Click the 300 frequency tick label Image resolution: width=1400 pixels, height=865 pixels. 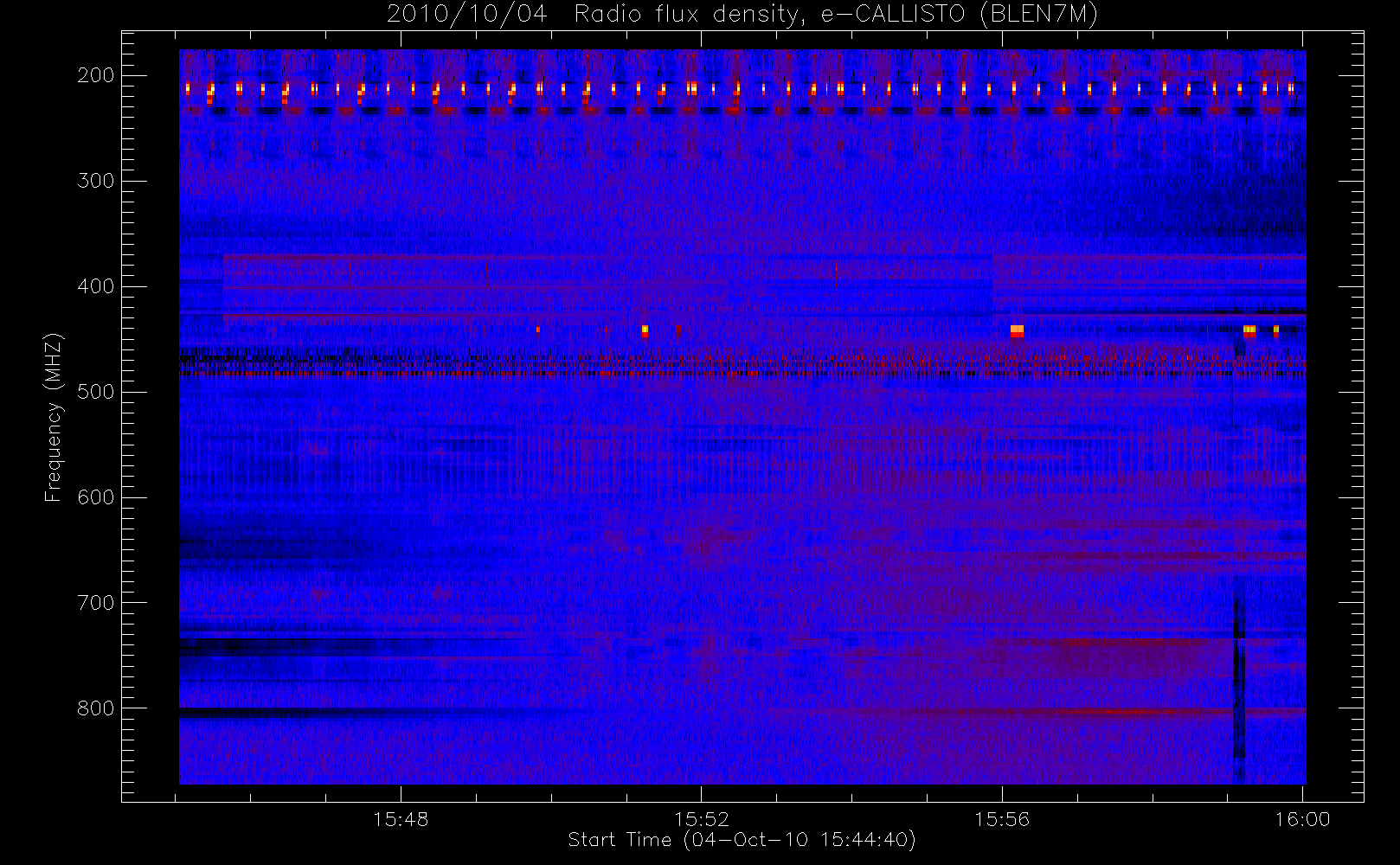96,181
